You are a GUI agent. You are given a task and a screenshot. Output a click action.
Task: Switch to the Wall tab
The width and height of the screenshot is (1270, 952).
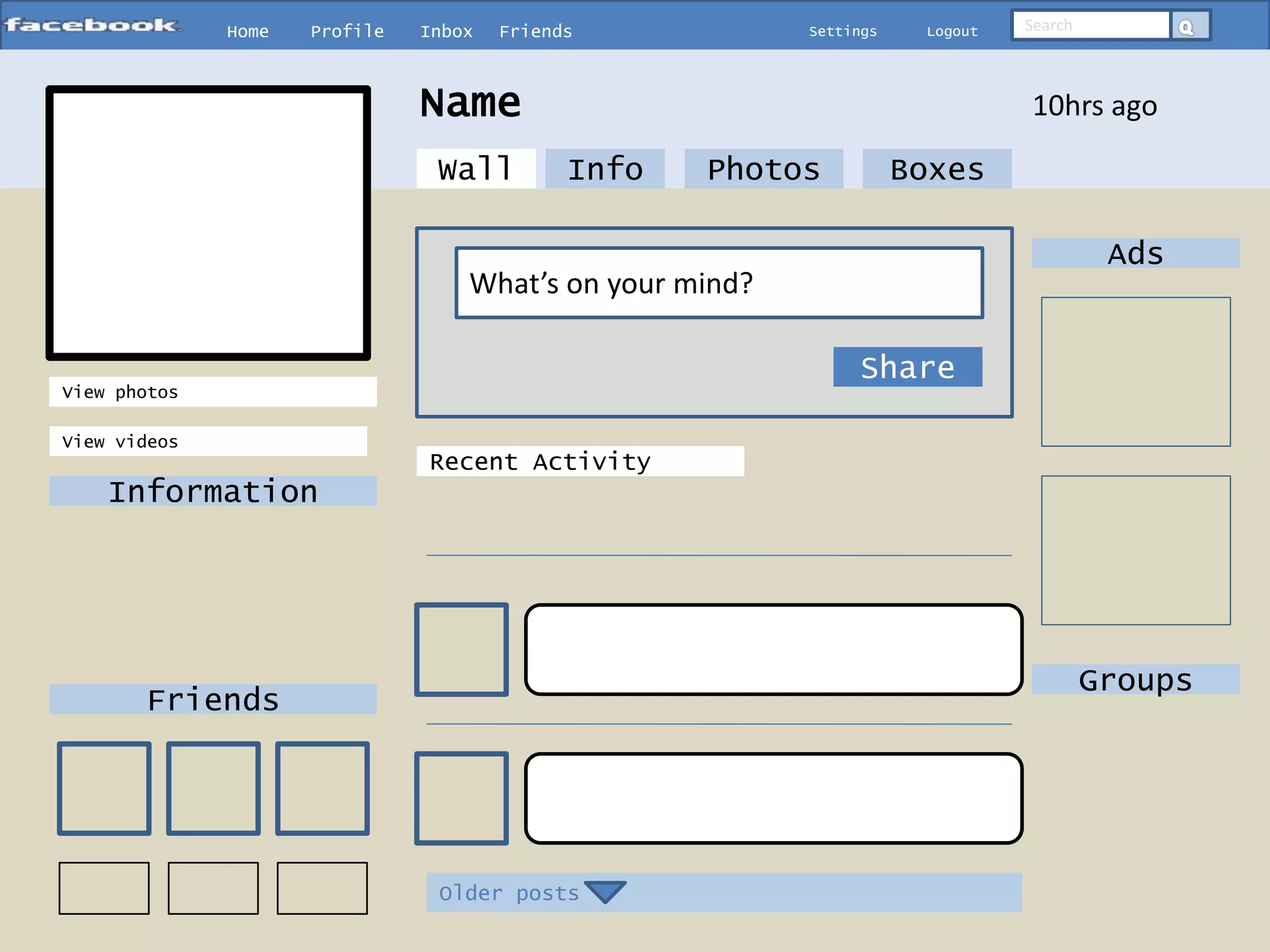tap(476, 169)
